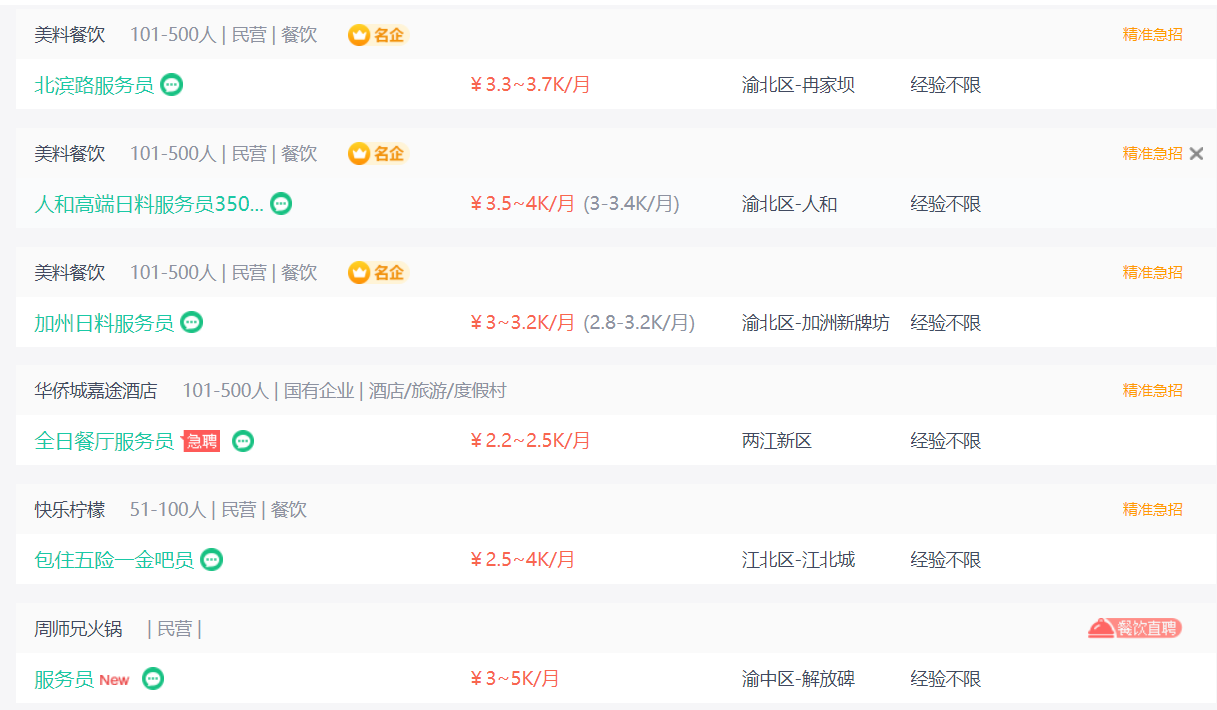This screenshot has width=1217, height=710.
Task: Open the 北滨路服务员 job posting
Action: (94, 85)
